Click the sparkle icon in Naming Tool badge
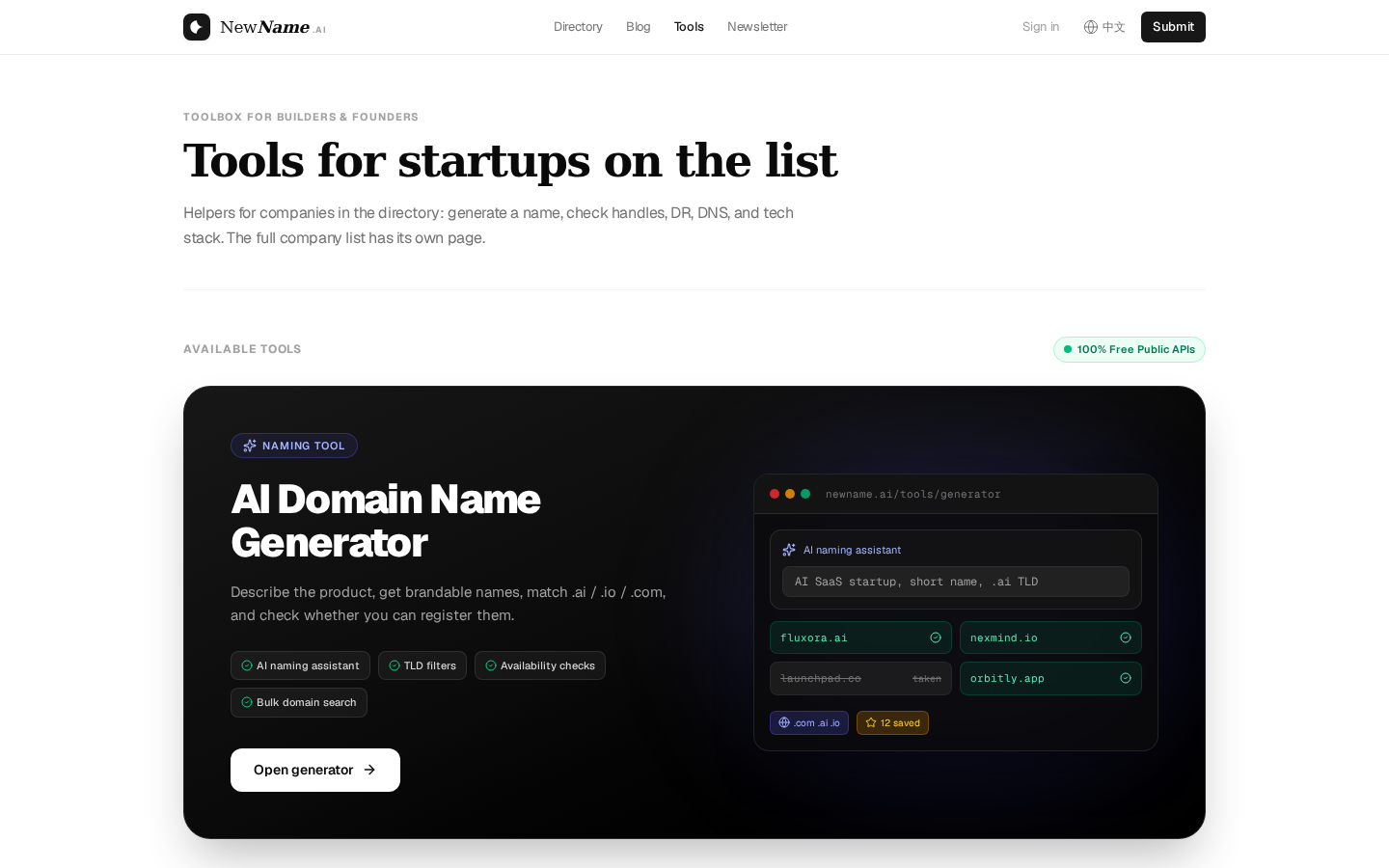This screenshot has width=1389, height=868. coord(250,446)
